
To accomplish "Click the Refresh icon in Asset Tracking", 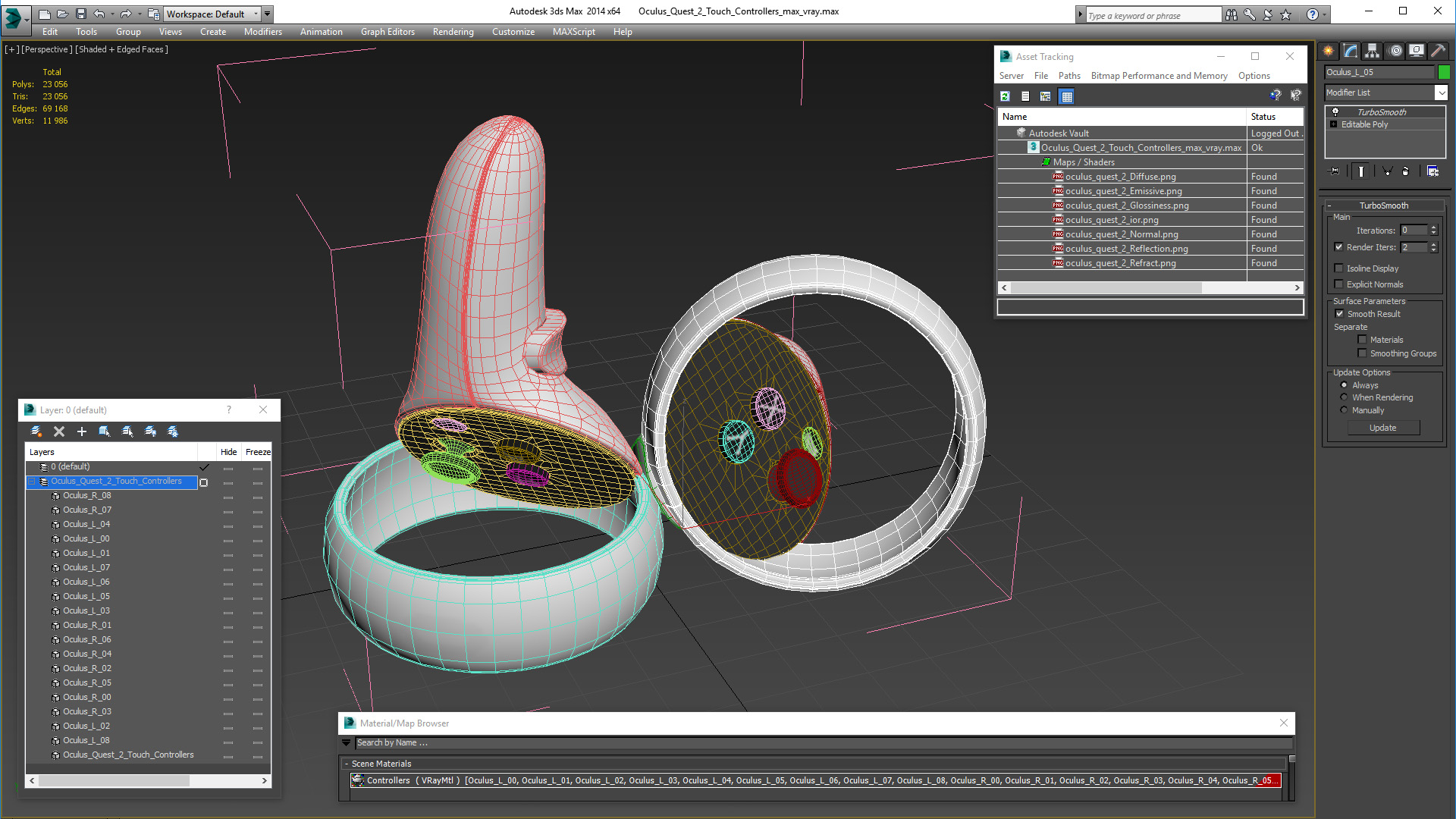I will (1005, 96).
